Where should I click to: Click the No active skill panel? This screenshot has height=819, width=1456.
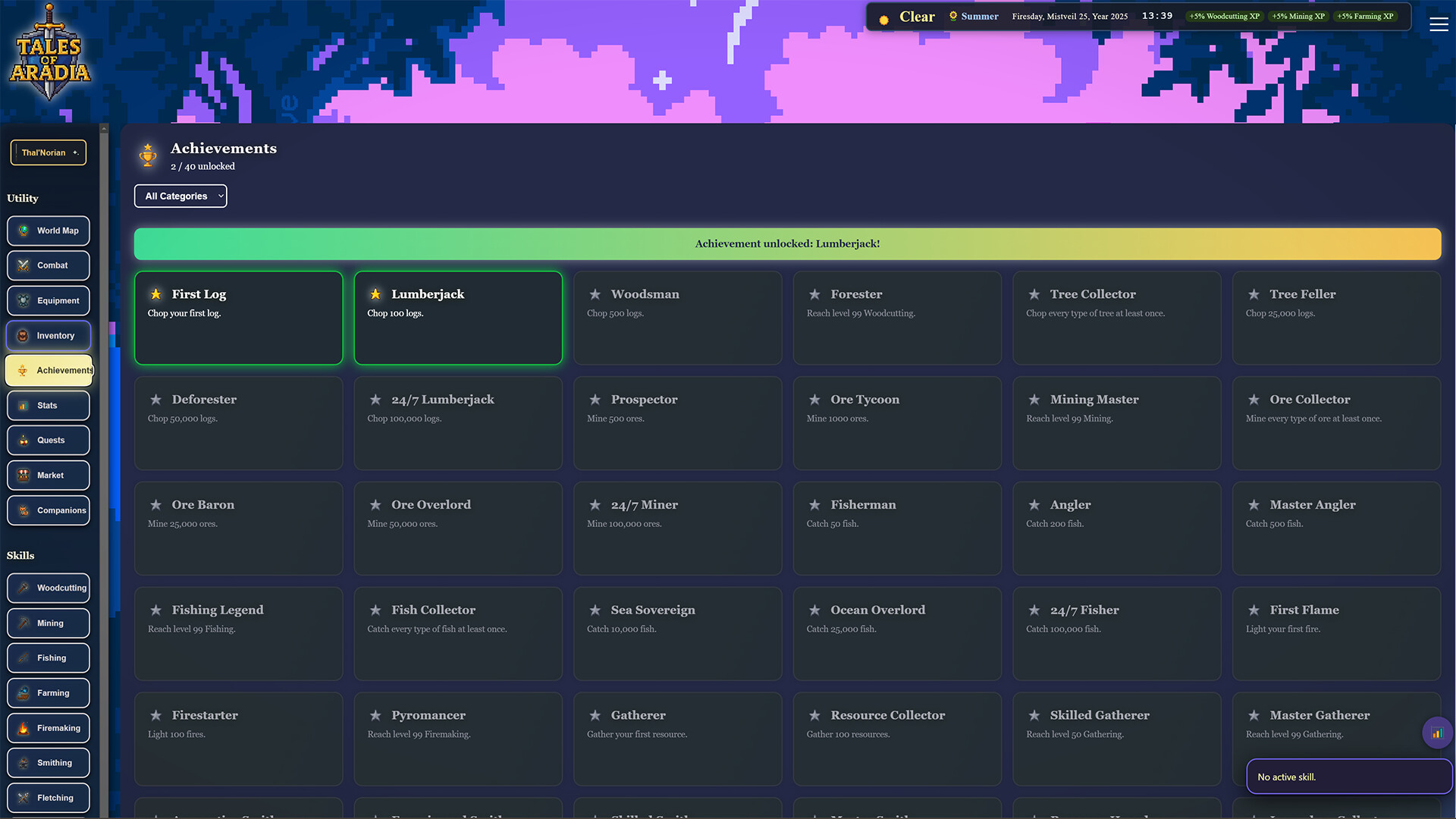pos(1348,777)
